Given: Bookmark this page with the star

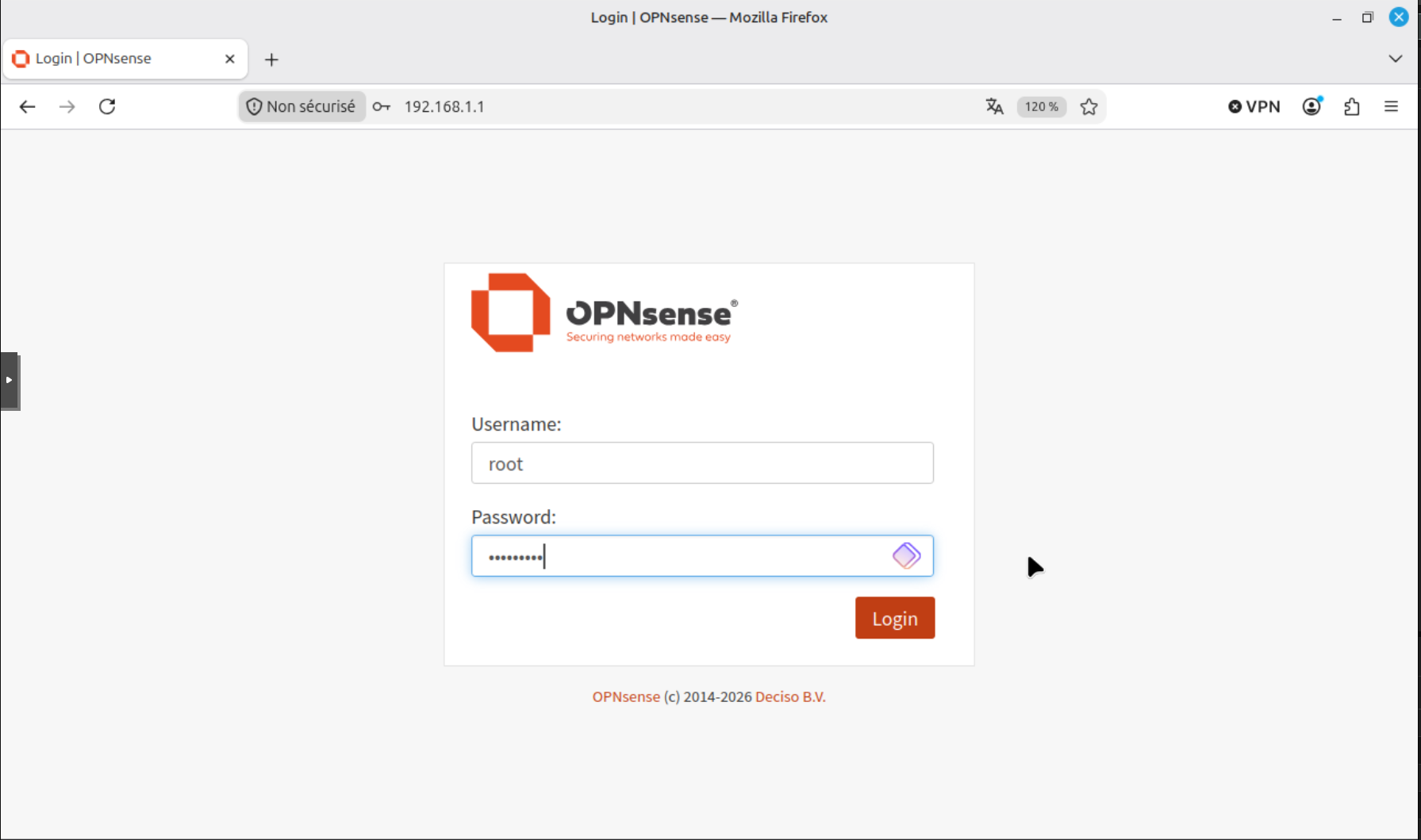Looking at the screenshot, I should point(1089,106).
